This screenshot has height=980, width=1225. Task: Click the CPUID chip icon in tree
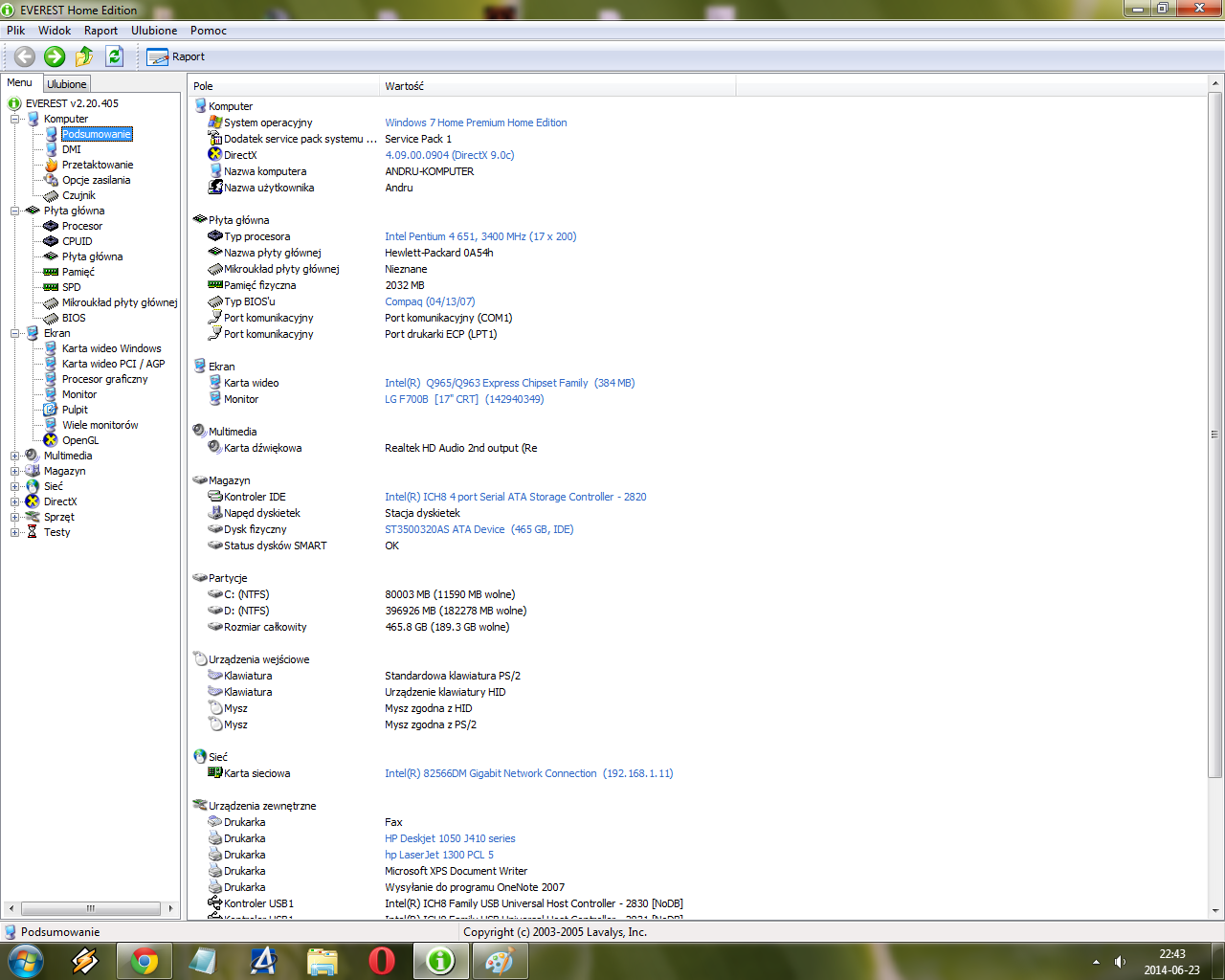tap(51, 241)
